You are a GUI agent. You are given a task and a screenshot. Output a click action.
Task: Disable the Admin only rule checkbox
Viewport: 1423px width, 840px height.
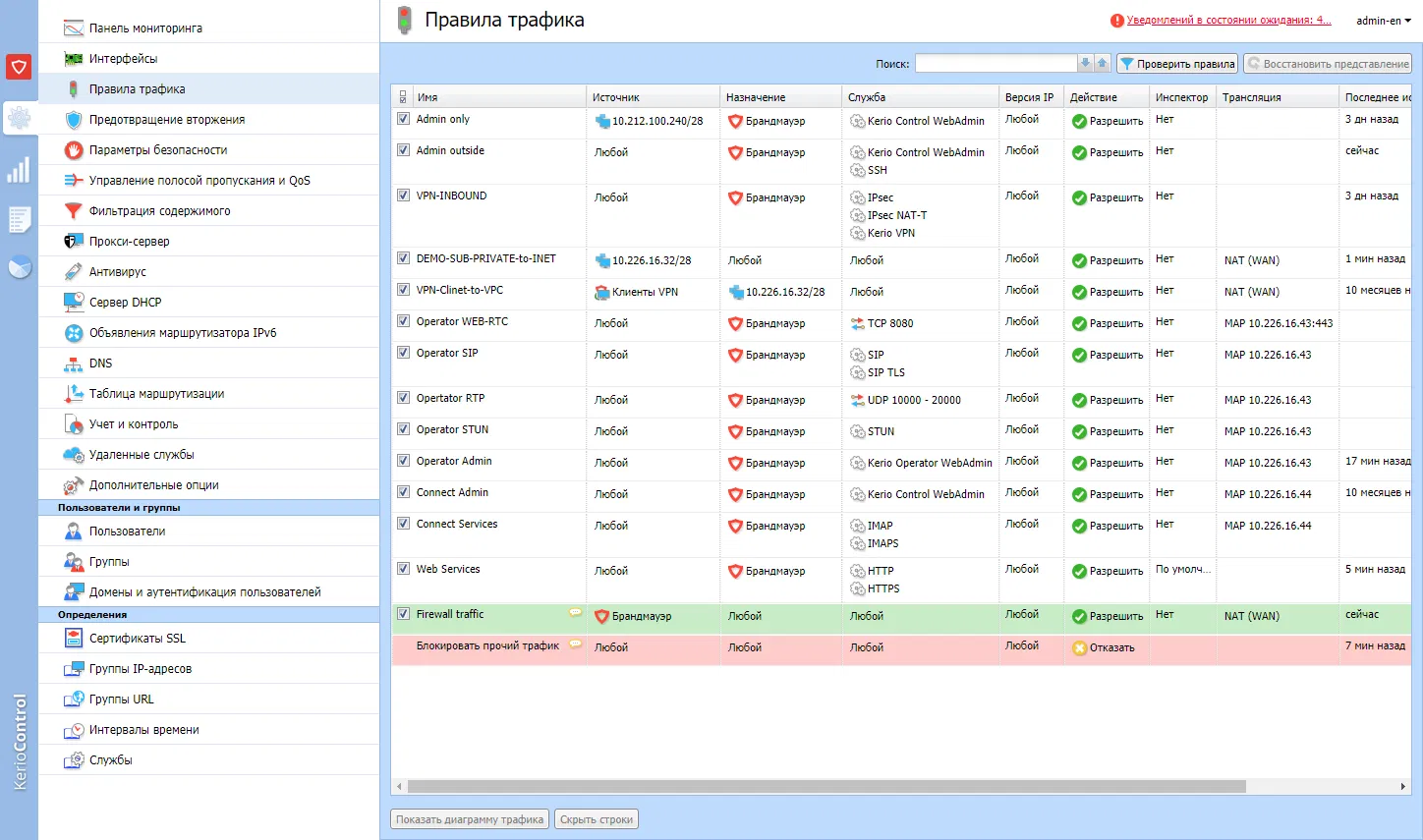click(403, 119)
